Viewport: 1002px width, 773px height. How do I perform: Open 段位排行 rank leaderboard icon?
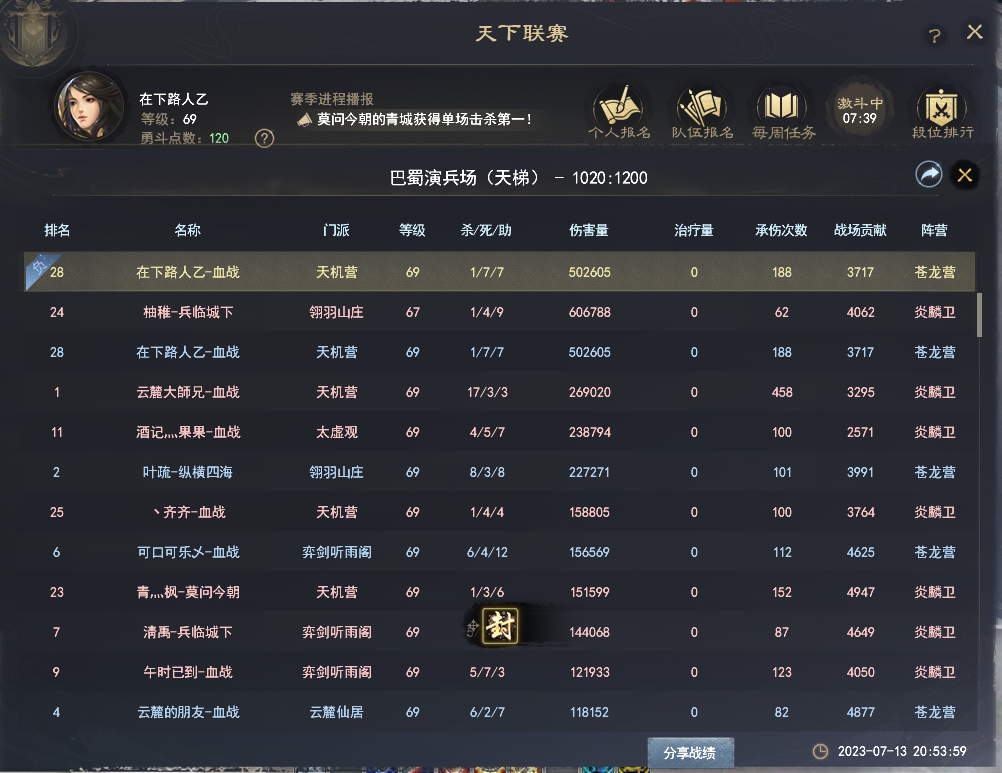point(942,109)
